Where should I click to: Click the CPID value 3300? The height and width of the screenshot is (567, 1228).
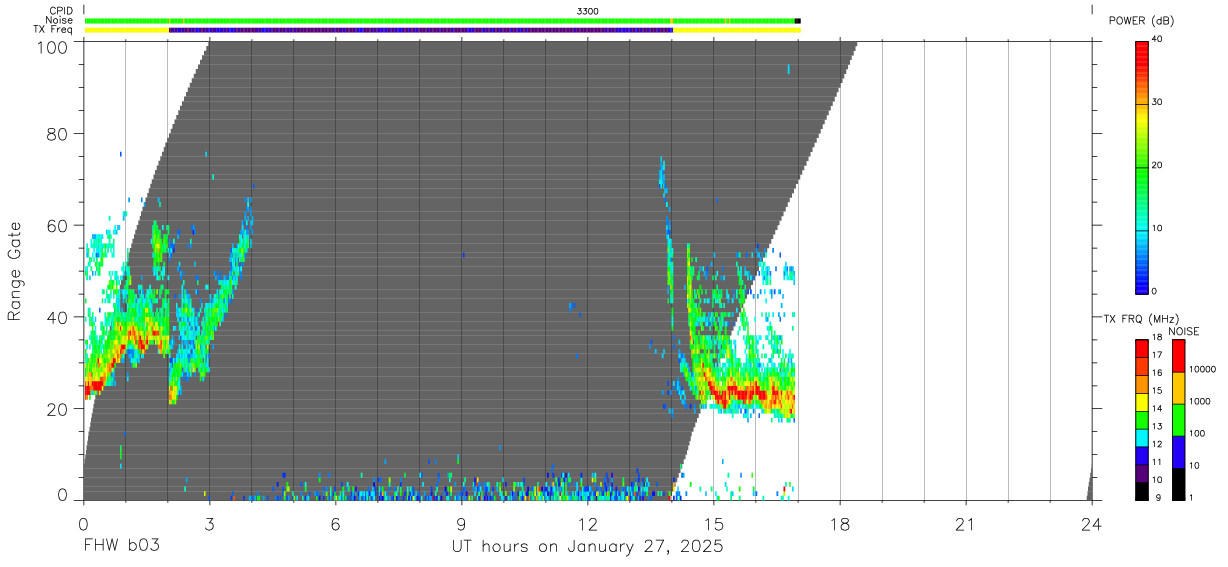588,11
